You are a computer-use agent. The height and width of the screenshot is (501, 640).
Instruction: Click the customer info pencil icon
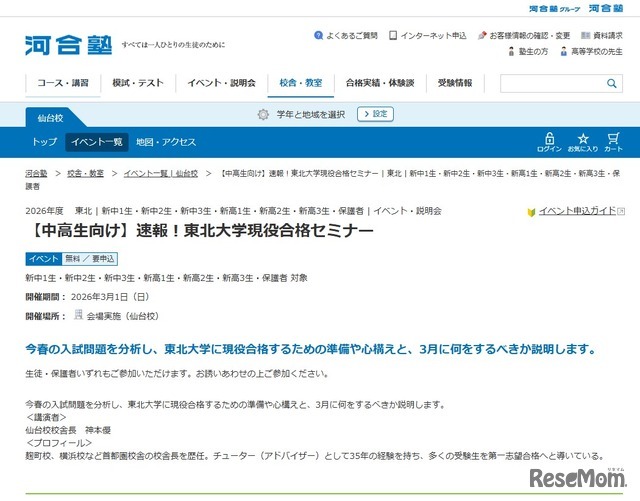click(x=482, y=36)
